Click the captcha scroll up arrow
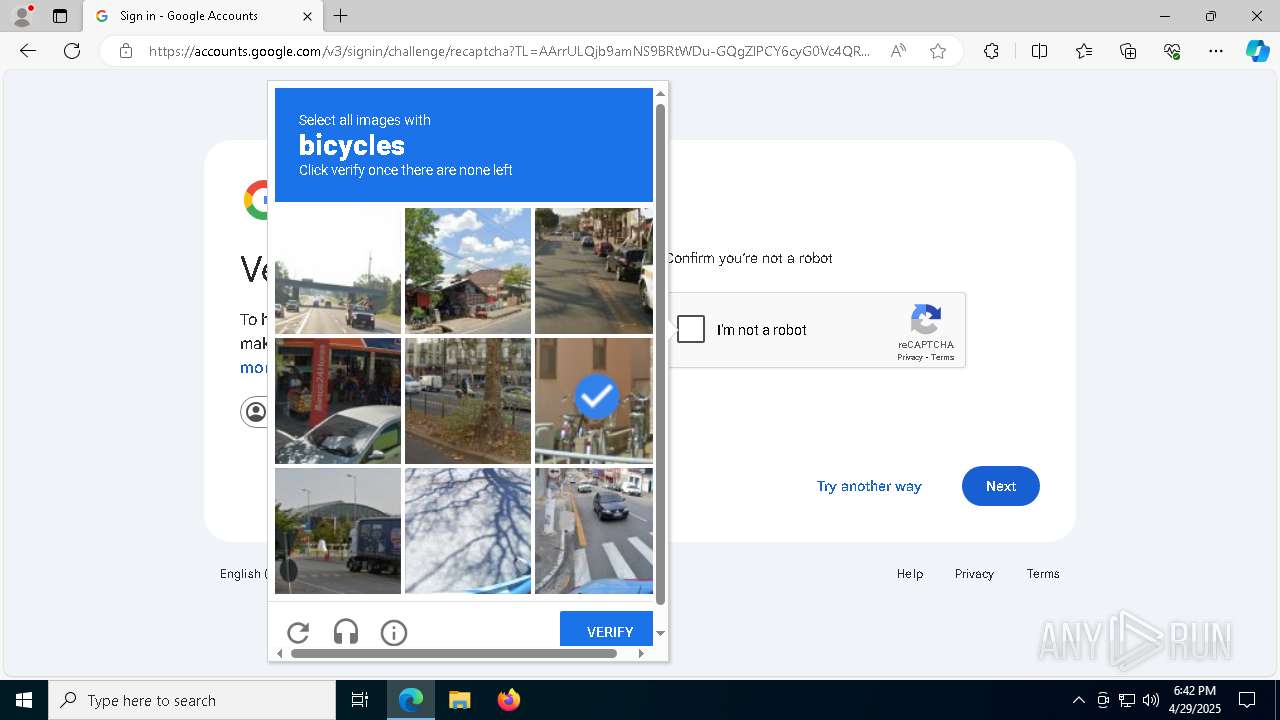The height and width of the screenshot is (720, 1280). 660,93
